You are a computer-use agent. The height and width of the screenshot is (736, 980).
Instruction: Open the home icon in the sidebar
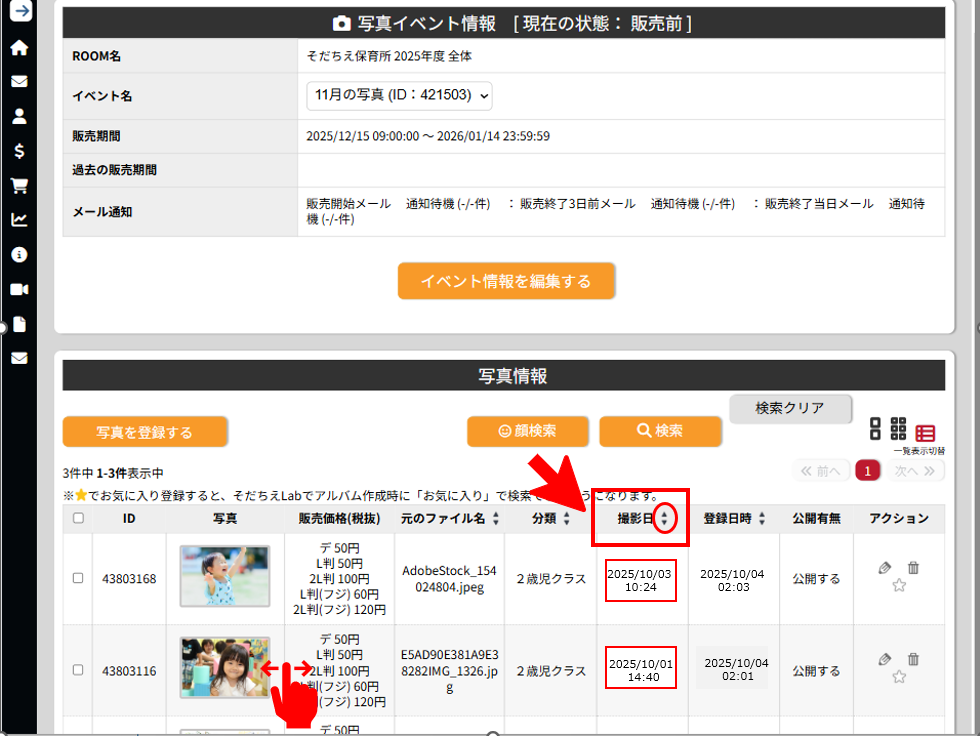point(19,47)
